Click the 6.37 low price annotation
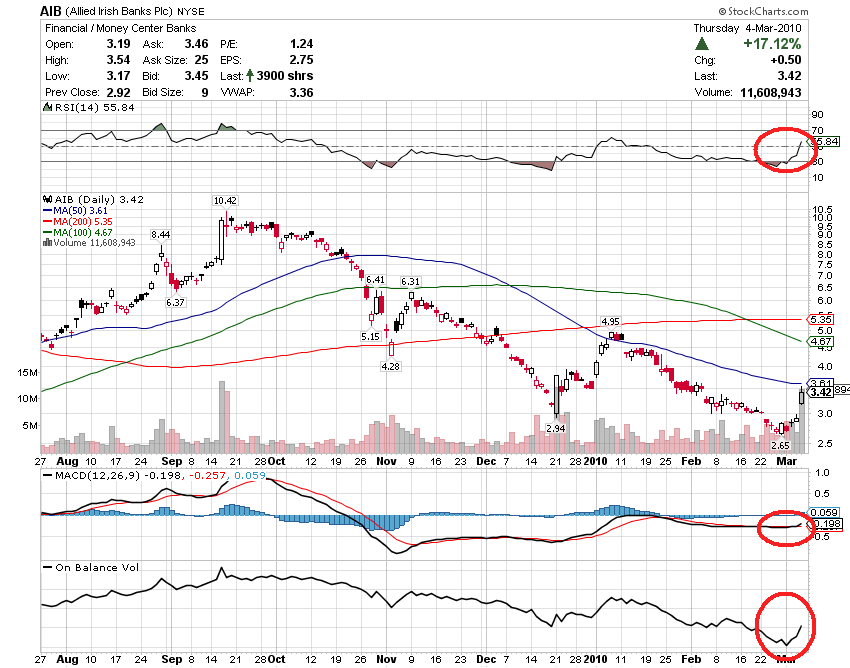The height and width of the screenshot is (668, 850). (176, 303)
